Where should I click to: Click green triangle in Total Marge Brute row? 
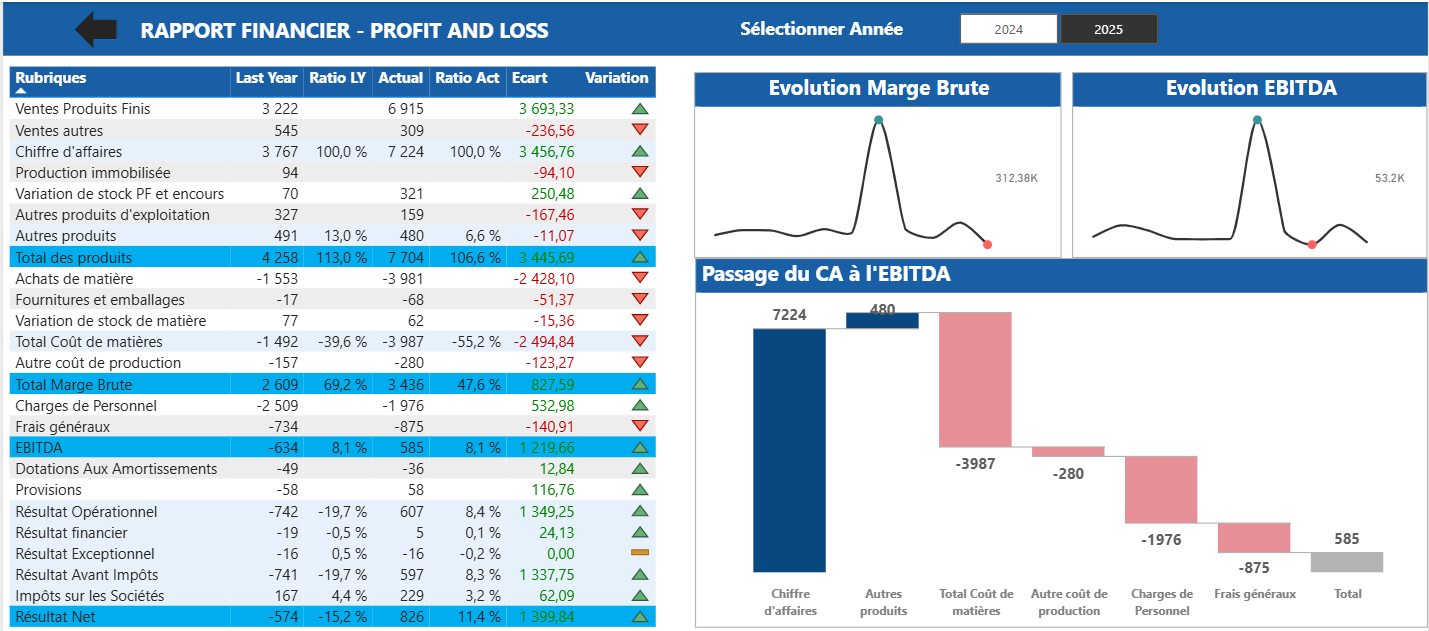pyautogui.click(x=640, y=384)
